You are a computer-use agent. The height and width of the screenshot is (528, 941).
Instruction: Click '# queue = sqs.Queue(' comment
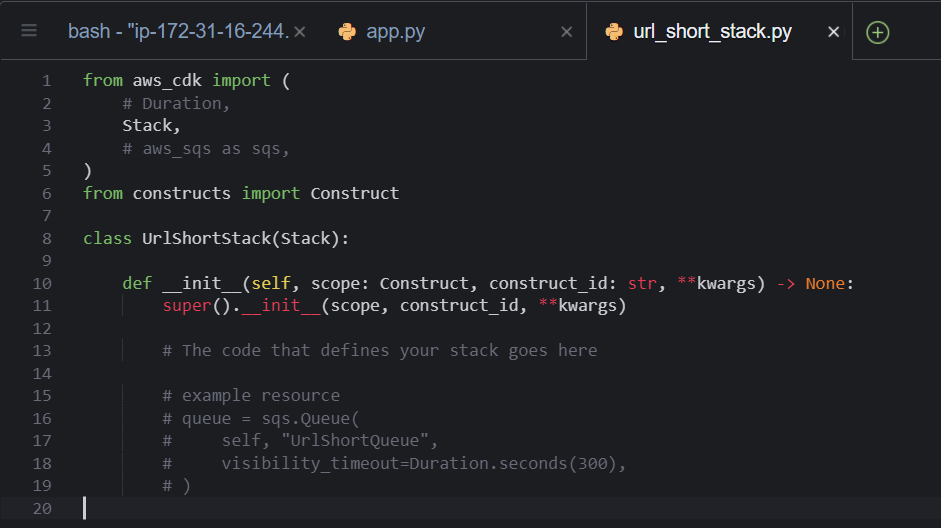[260, 418]
